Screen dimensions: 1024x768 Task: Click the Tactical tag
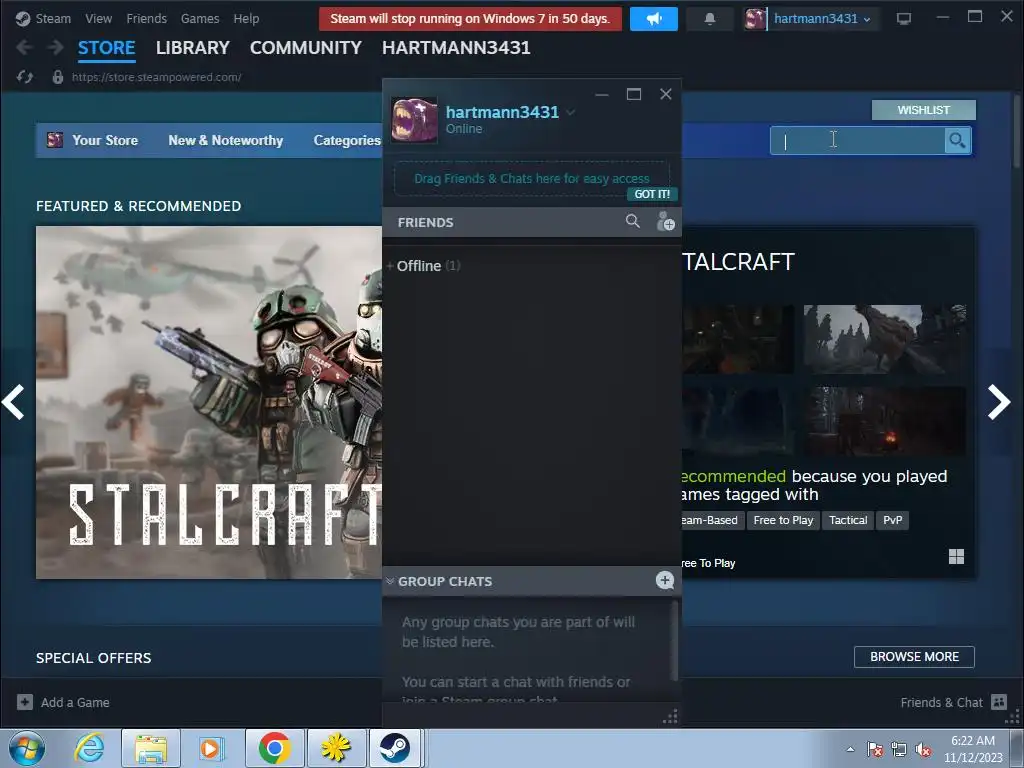[x=848, y=520]
